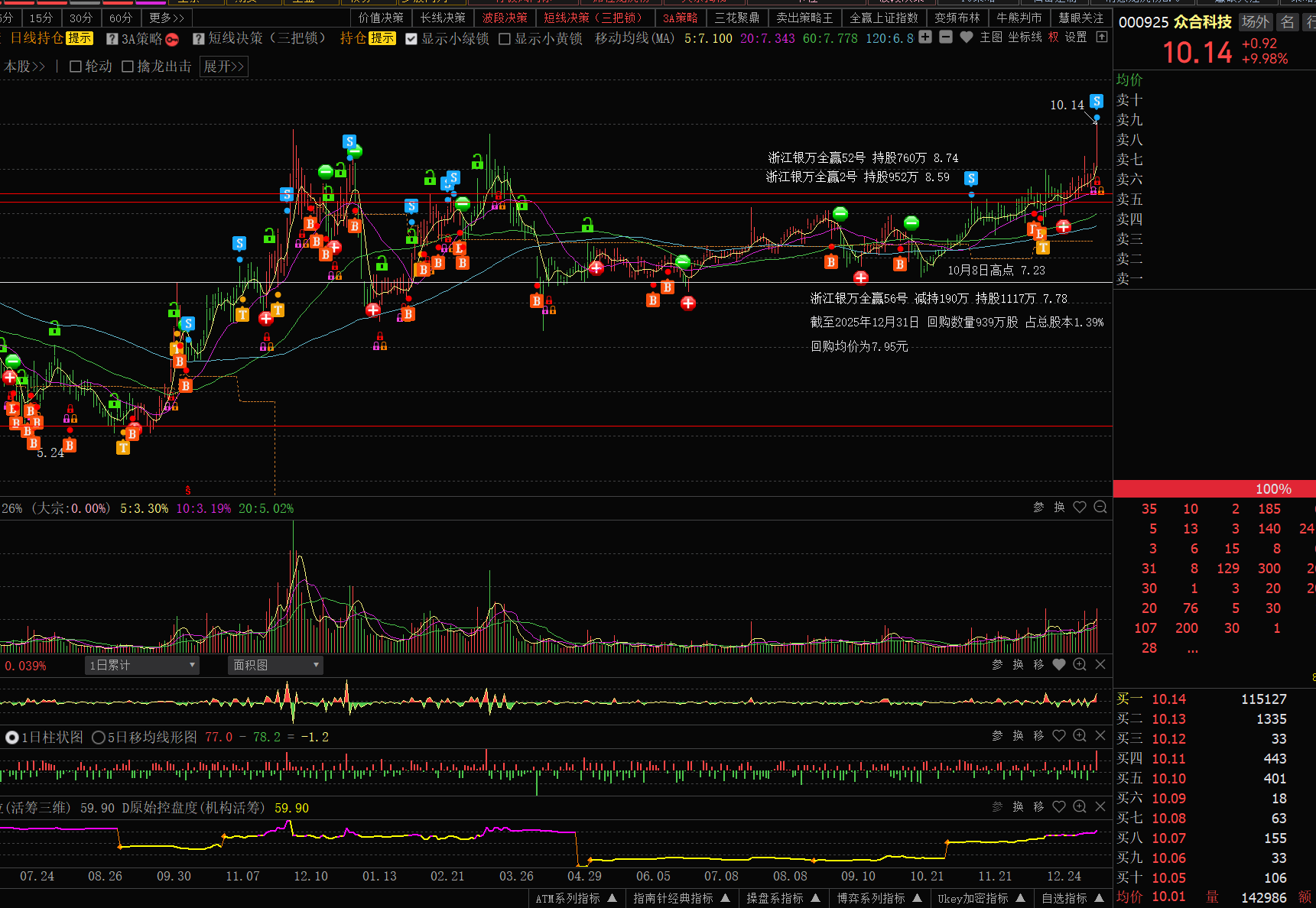This screenshot has height=908, width=1316.
Task: Open the Ukey加密指标 indicator menu
Action: pyautogui.click(x=981, y=899)
